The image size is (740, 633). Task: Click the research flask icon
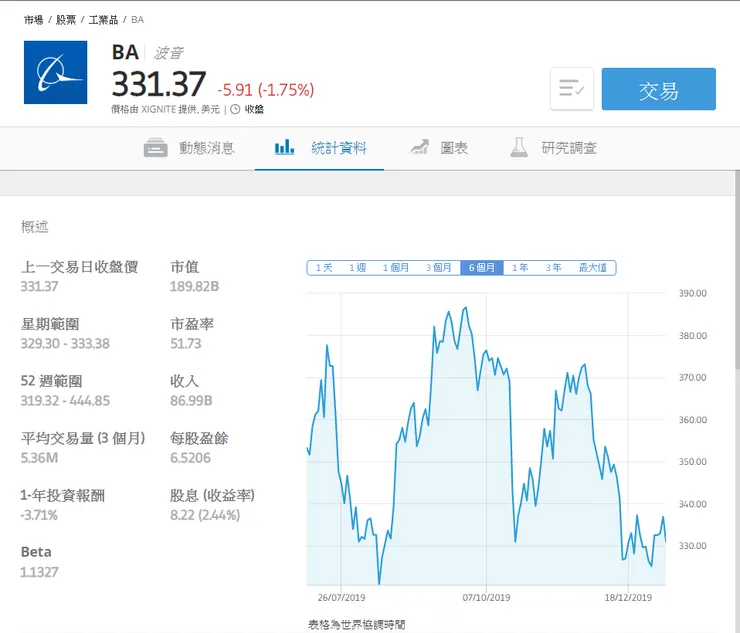(x=519, y=147)
